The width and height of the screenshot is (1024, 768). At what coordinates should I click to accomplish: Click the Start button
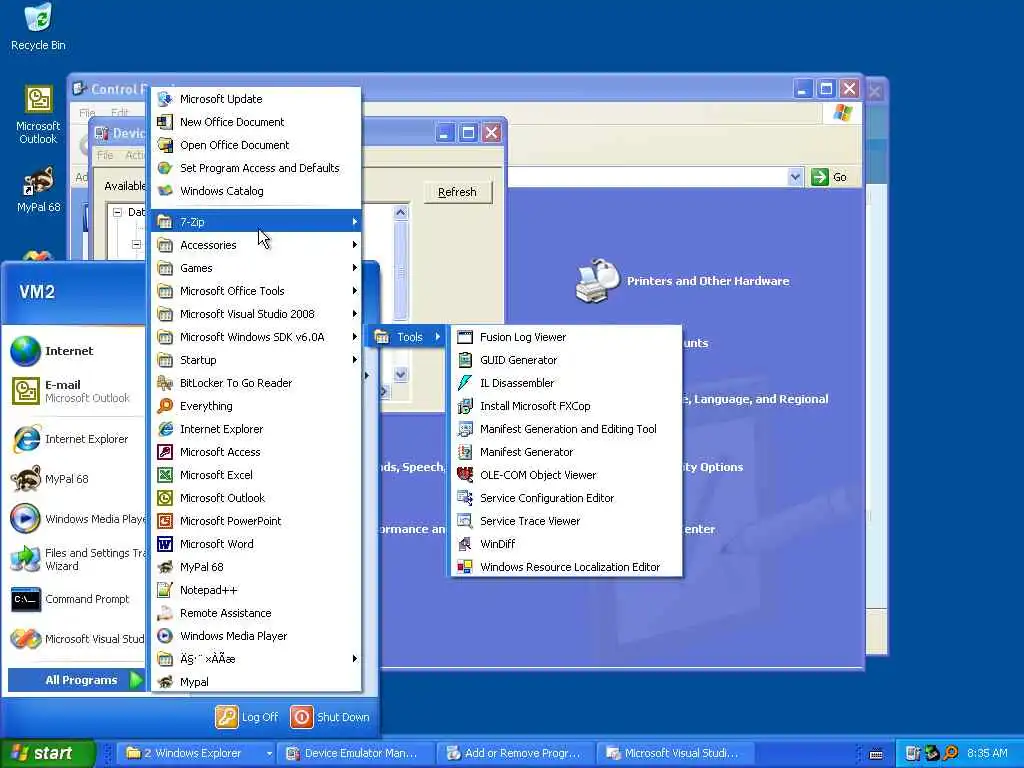coord(47,753)
